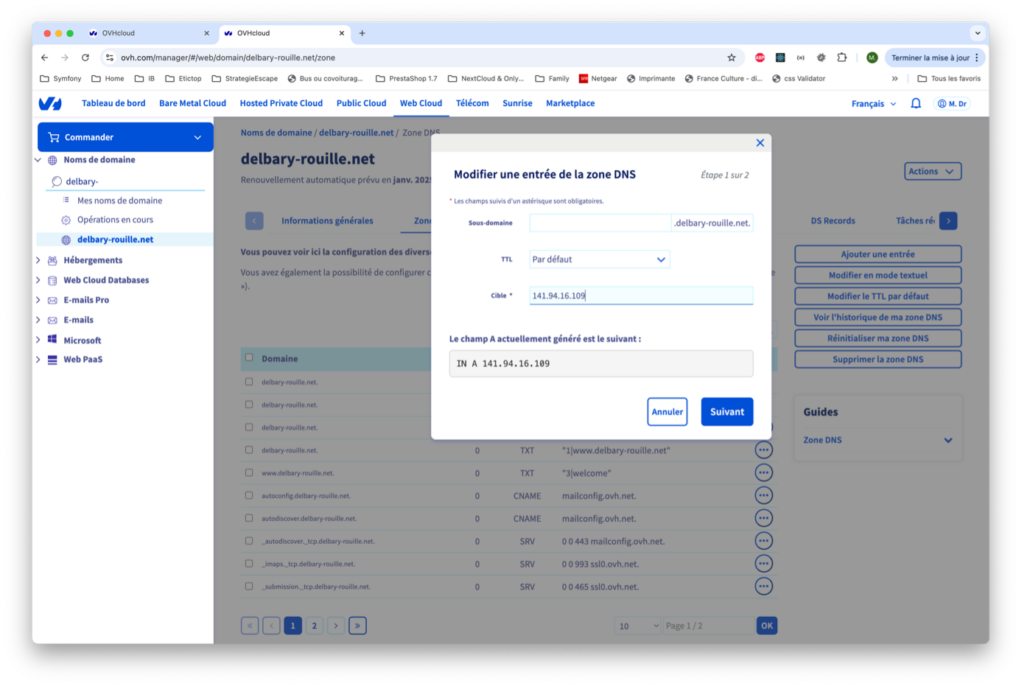1024x689 pixels.
Task: Open the Web PaaS tree item
Action: (x=83, y=359)
